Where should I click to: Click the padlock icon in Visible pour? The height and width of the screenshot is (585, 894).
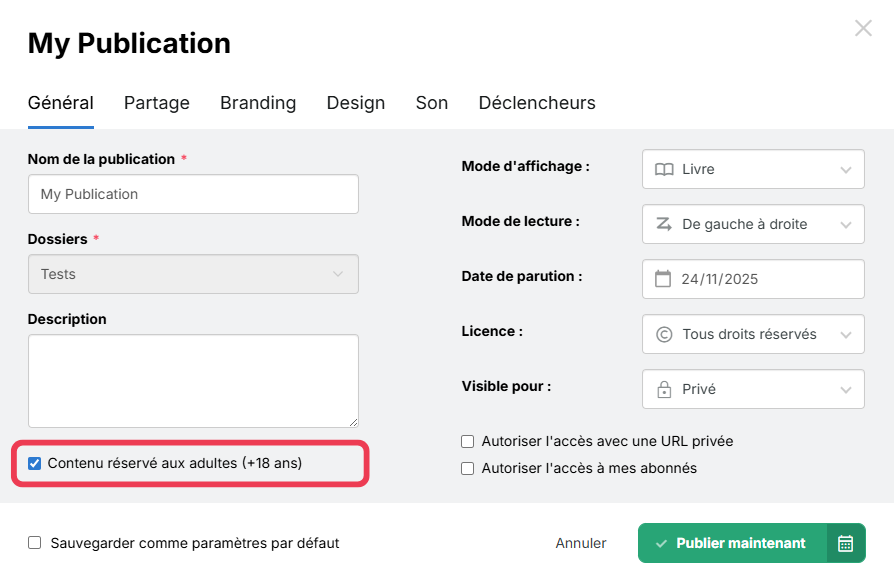(664, 389)
